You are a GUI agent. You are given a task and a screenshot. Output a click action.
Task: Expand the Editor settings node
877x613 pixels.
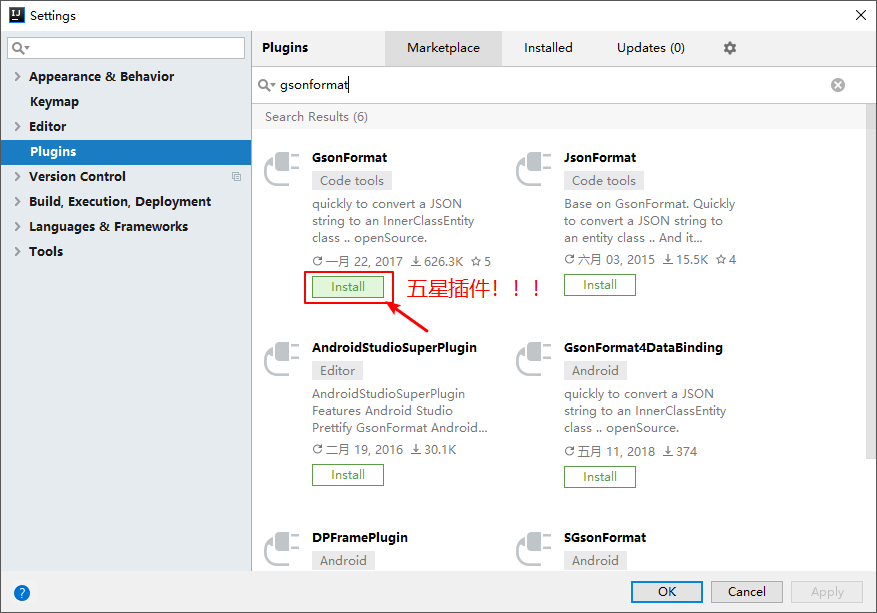click(x=17, y=126)
